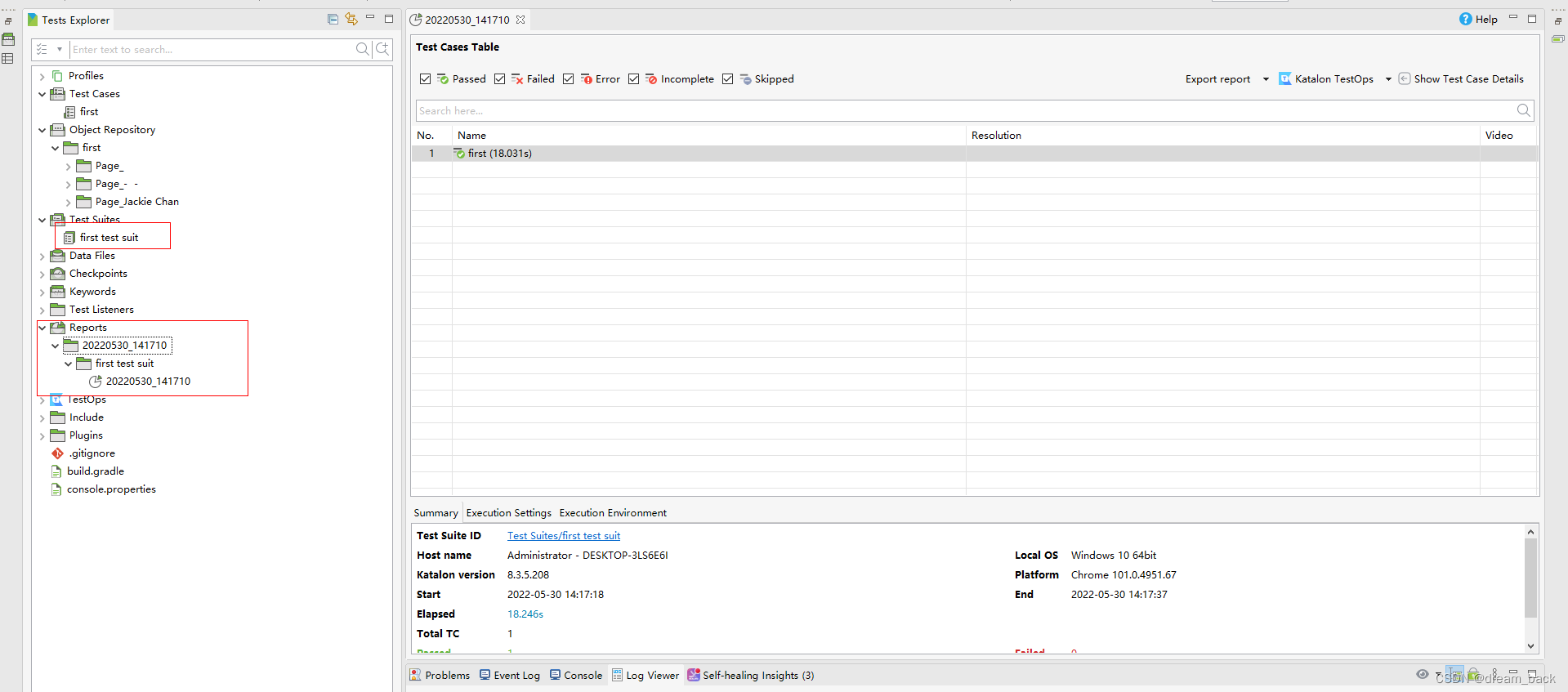Screen dimensions: 1568x692
Task: Open the Event Log tab
Action: tap(509, 675)
